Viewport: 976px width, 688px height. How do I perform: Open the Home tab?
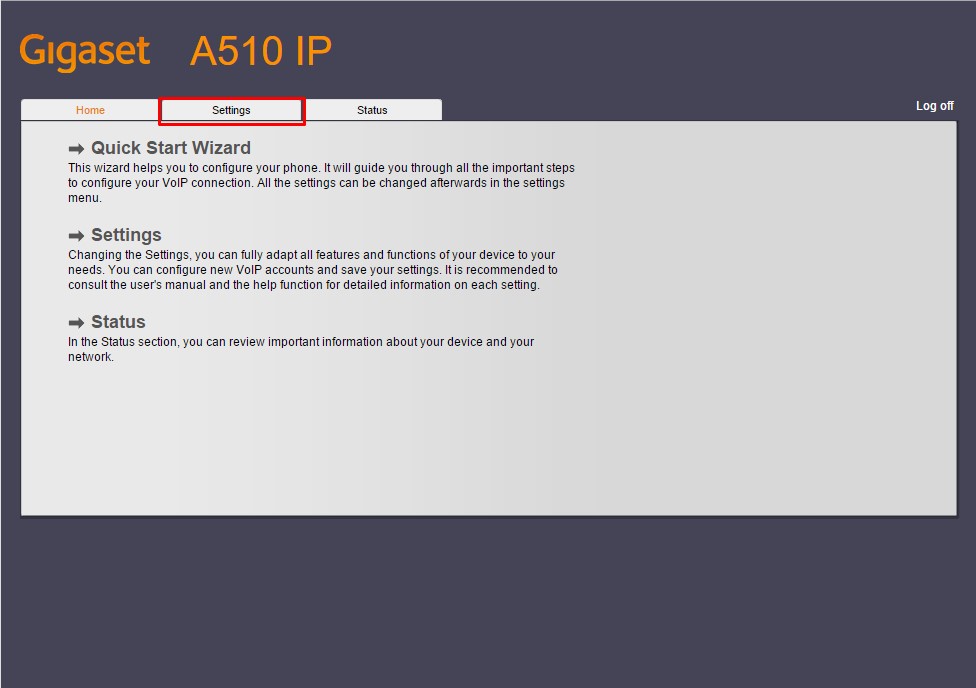(x=90, y=110)
